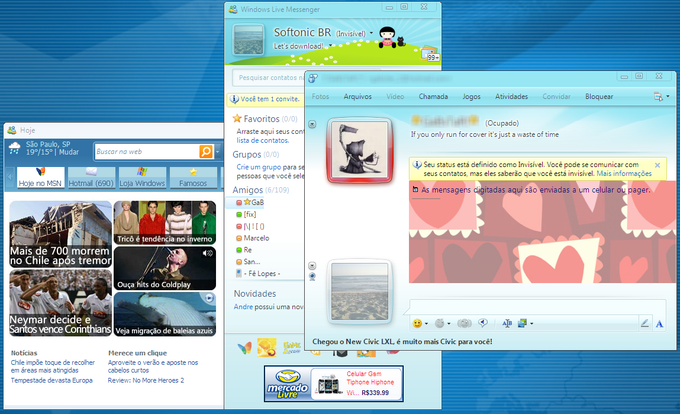Click the translate text AB icon

[x=507, y=323]
